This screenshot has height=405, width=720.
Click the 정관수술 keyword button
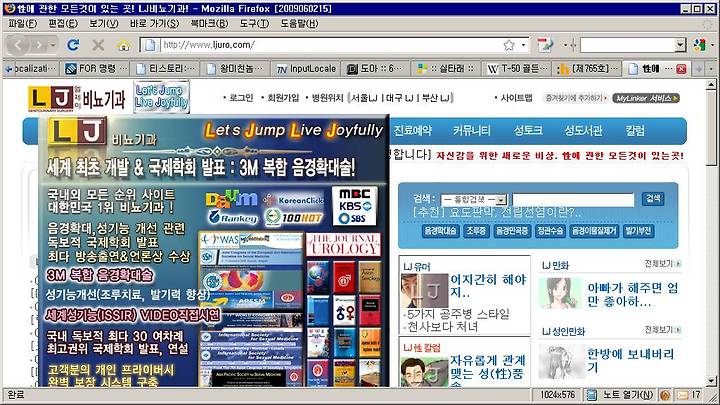click(550, 231)
